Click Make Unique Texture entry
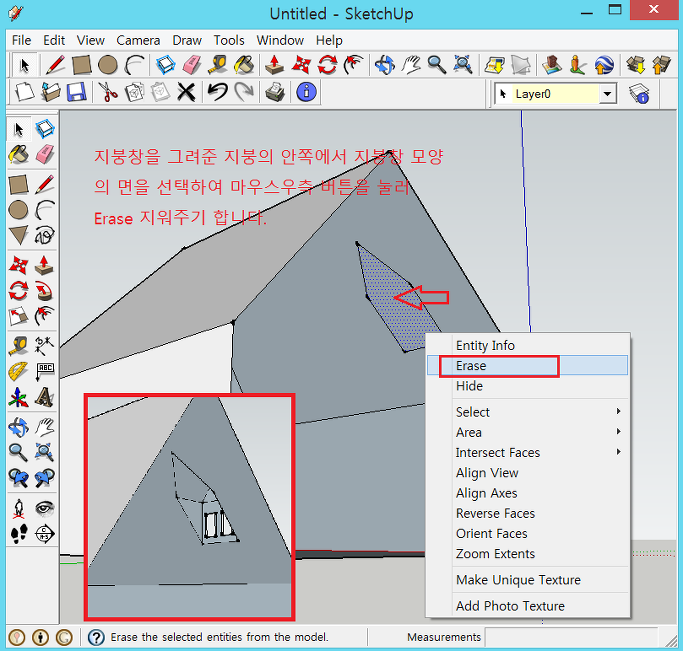This screenshot has width=683, height=651. [527, 580]
